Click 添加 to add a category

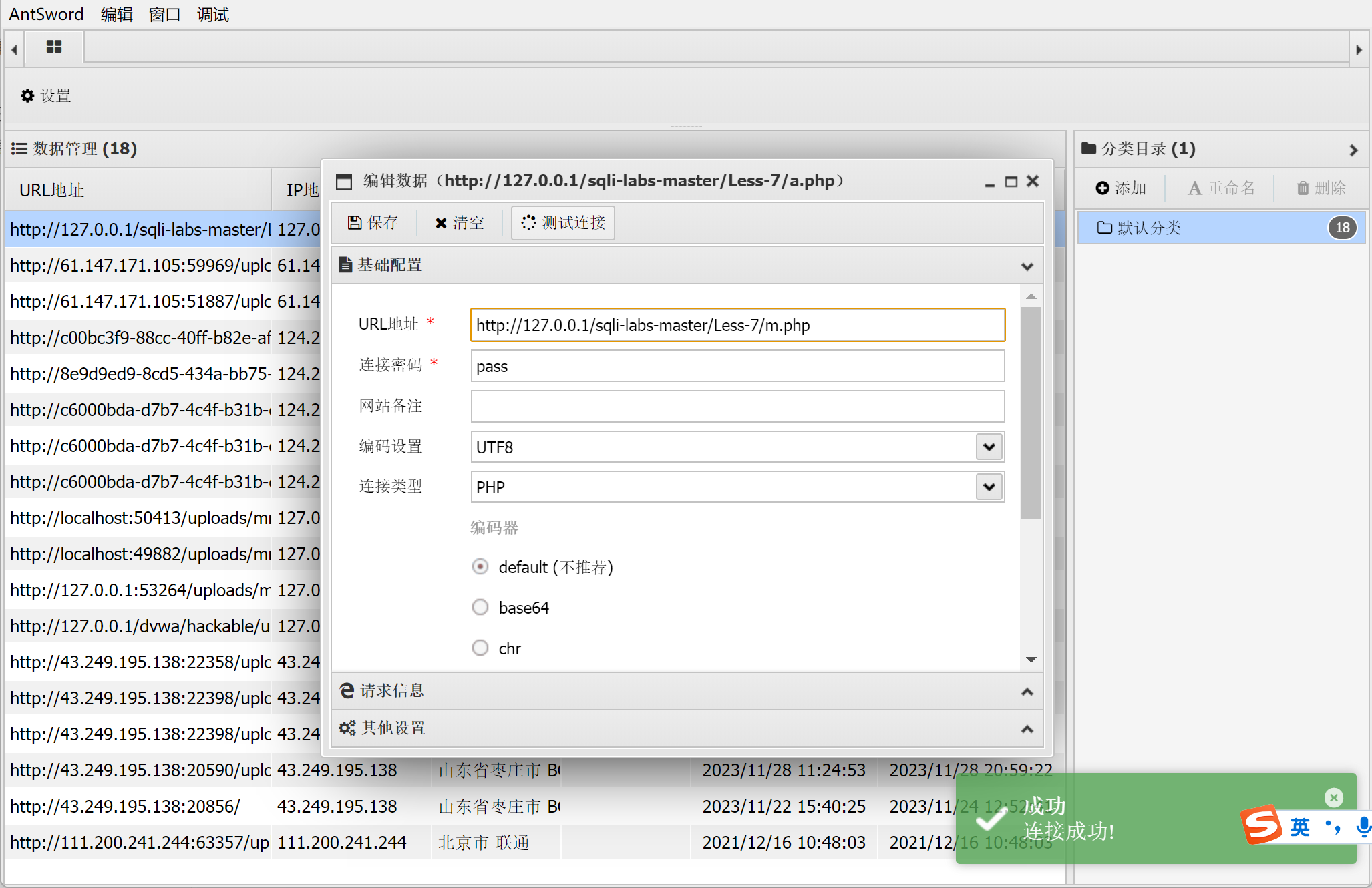point(1121,188)
